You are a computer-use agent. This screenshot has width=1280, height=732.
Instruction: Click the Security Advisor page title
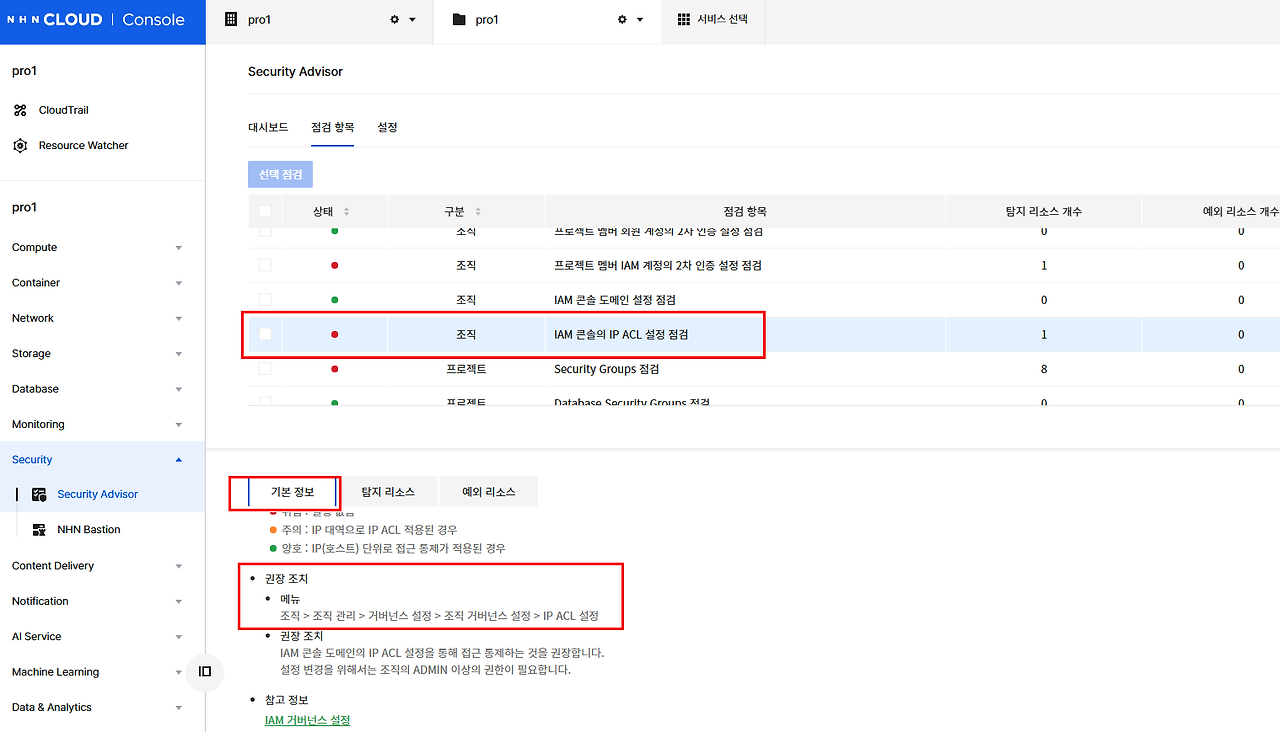295,72
